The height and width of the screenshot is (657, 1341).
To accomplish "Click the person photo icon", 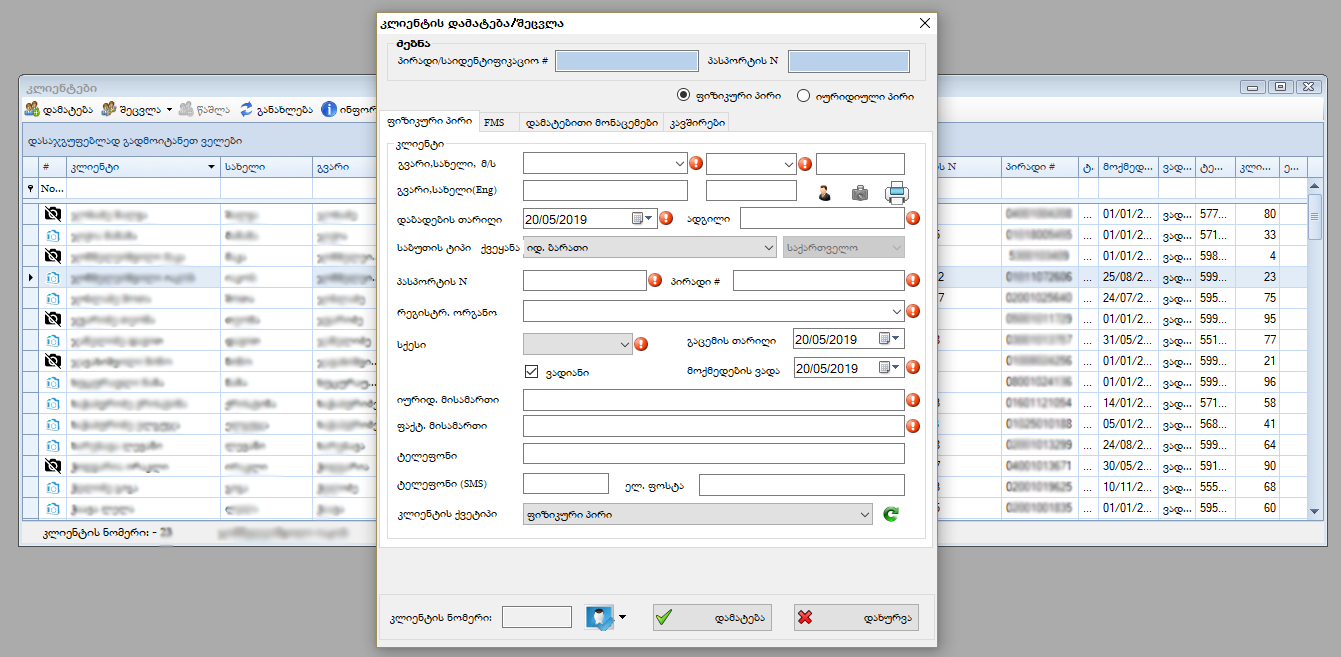I will [x=825, y=193].
